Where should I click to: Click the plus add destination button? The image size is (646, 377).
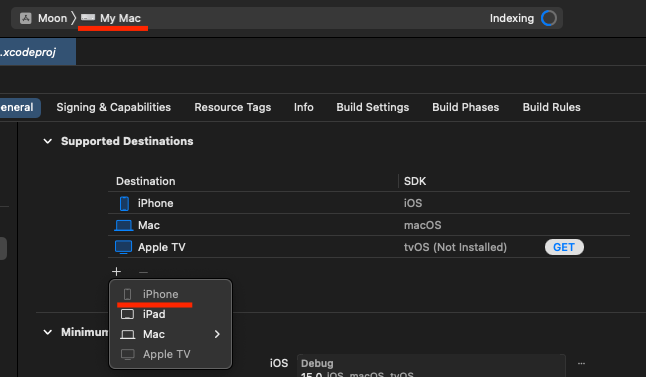pos(117,272)
